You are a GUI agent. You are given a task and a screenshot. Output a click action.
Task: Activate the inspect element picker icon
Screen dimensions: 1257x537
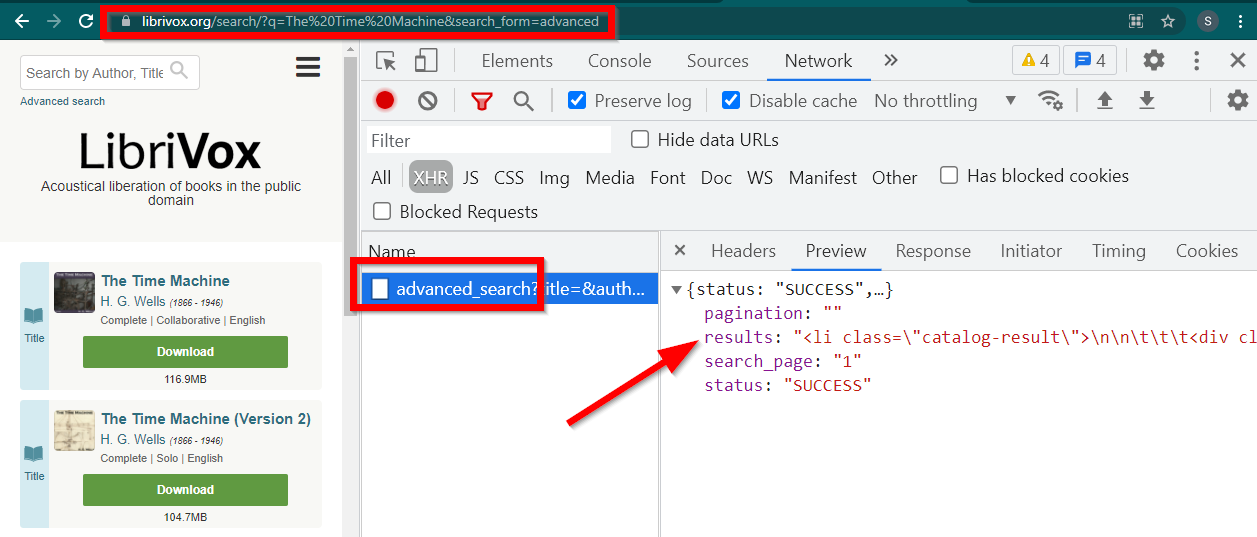(x=386, y=61)
